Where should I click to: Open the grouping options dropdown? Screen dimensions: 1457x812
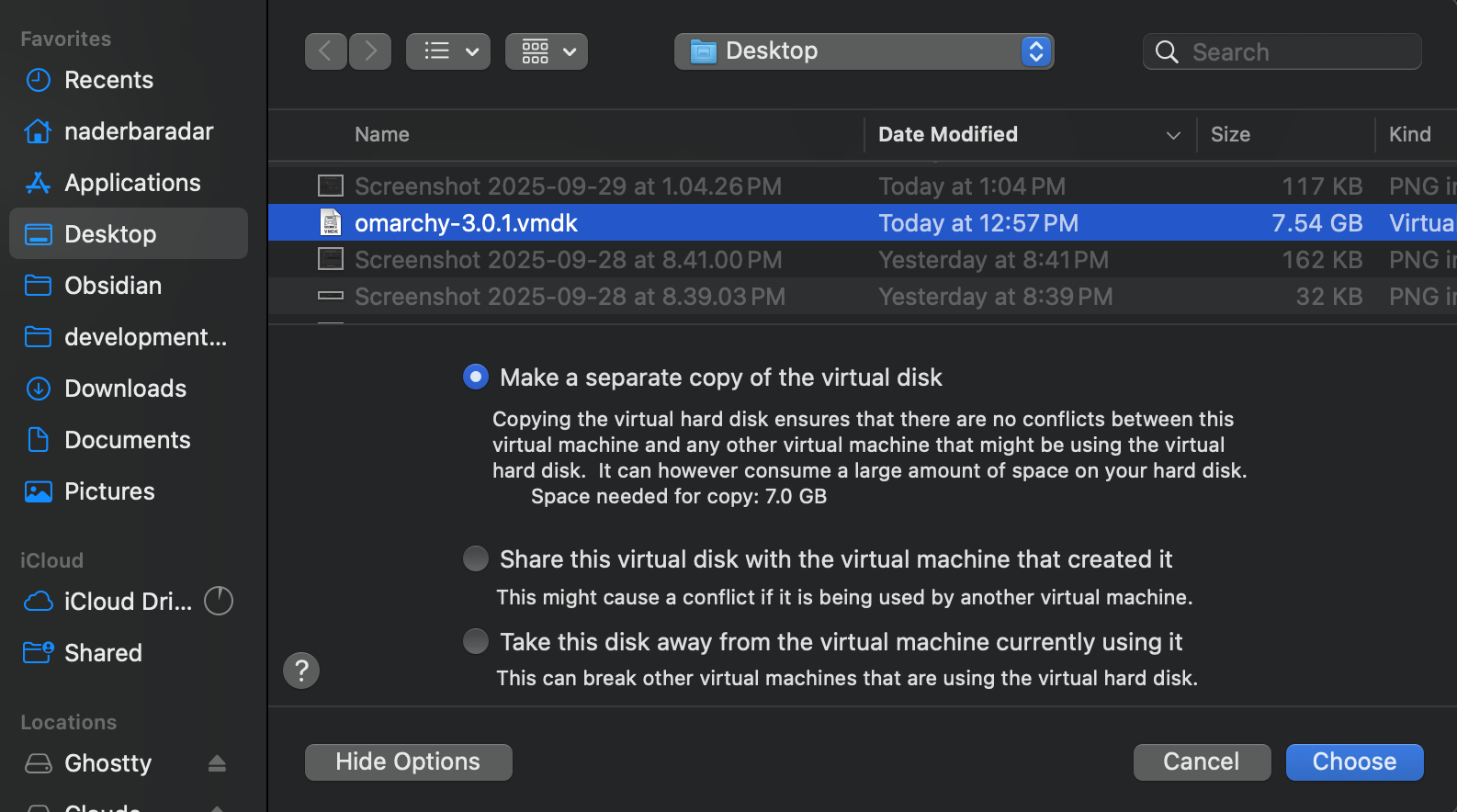pyautogui.click(x=547, y=51)
